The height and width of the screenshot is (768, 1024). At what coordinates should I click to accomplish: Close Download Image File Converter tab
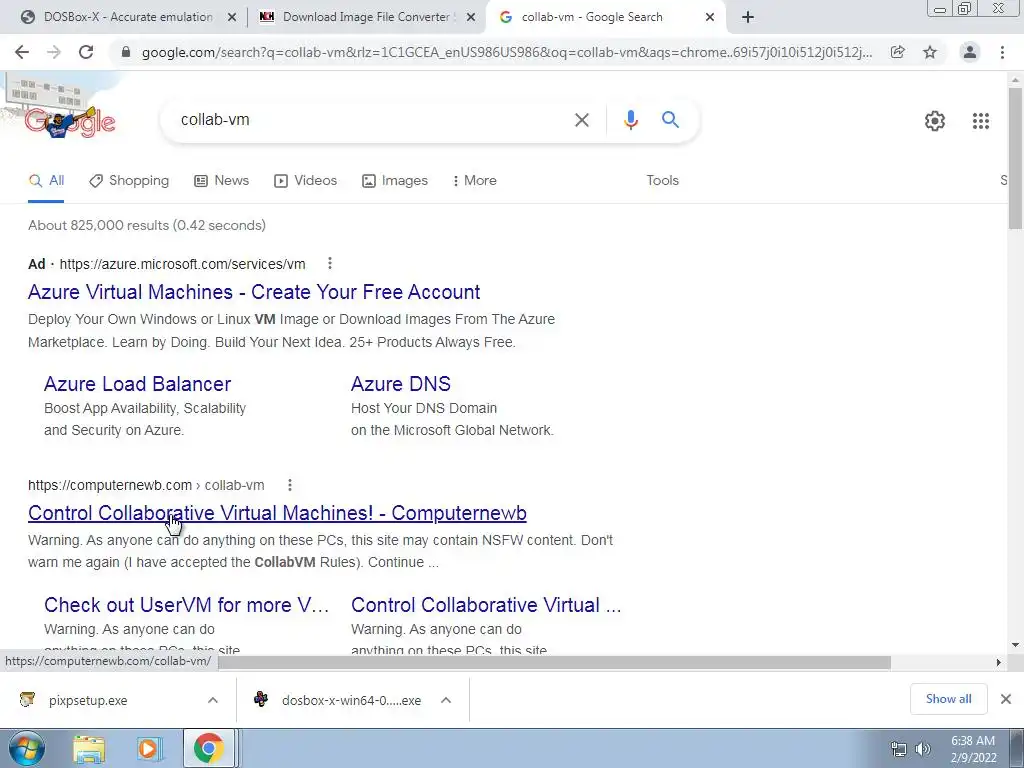click(x=470, y=18)
